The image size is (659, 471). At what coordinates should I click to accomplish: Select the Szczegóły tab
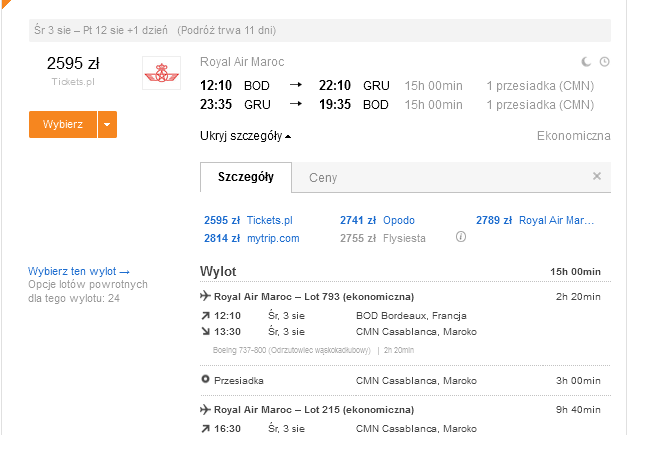click(x=246, y=177)
